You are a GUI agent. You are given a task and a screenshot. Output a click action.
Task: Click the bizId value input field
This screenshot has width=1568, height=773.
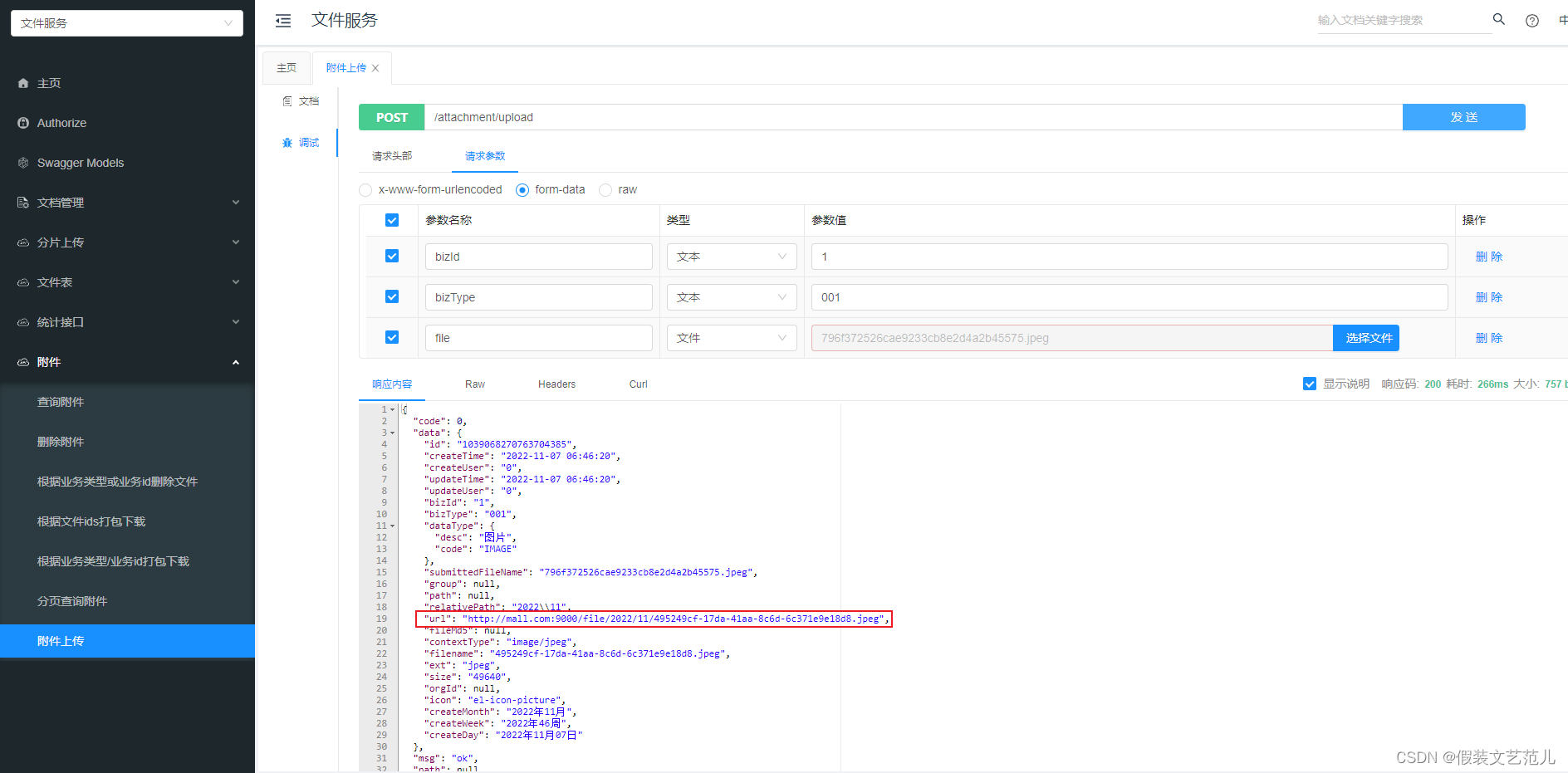(x=1129, y=257)
